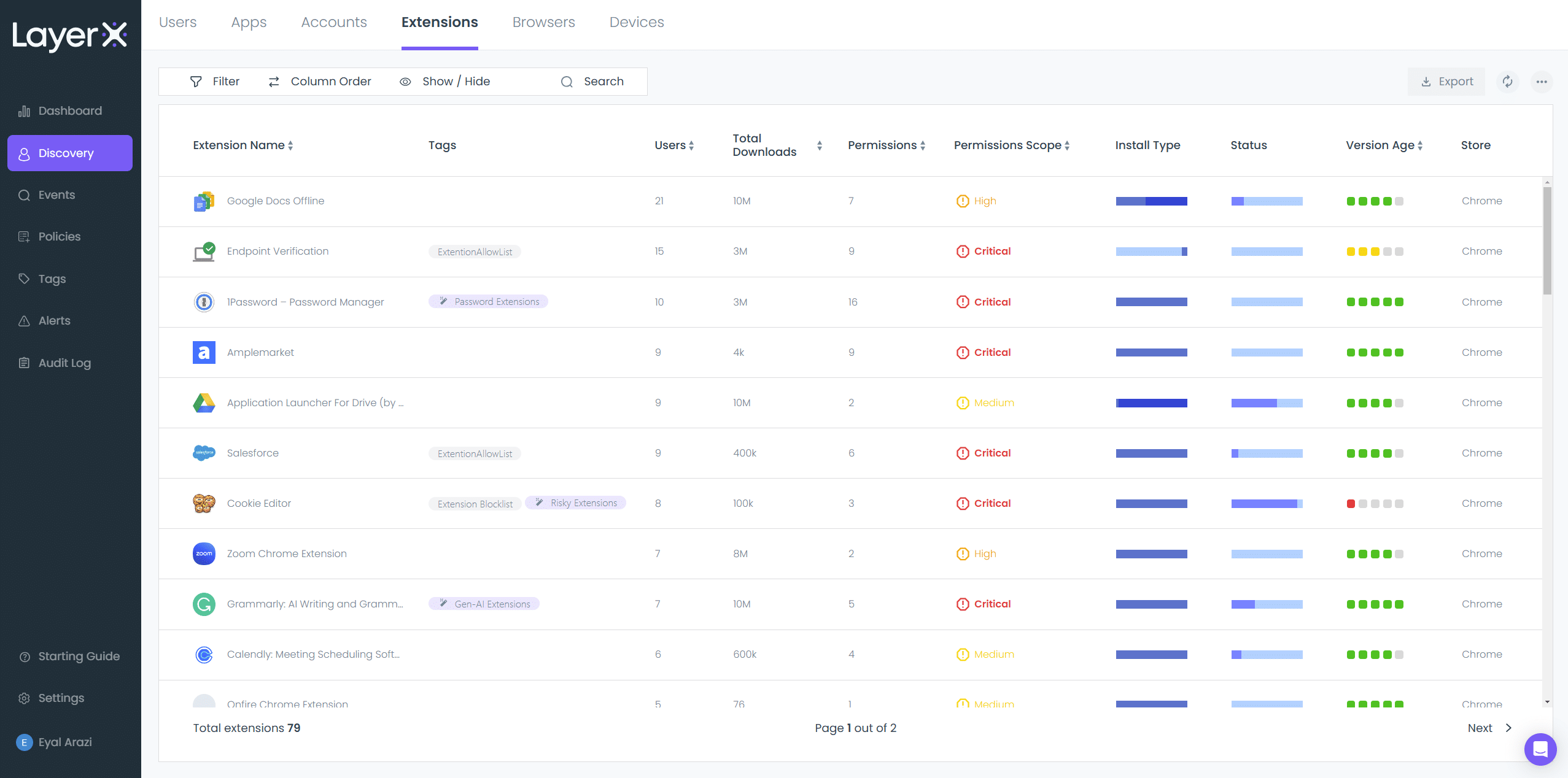Go to Policies in sidebar

[59, 237]
